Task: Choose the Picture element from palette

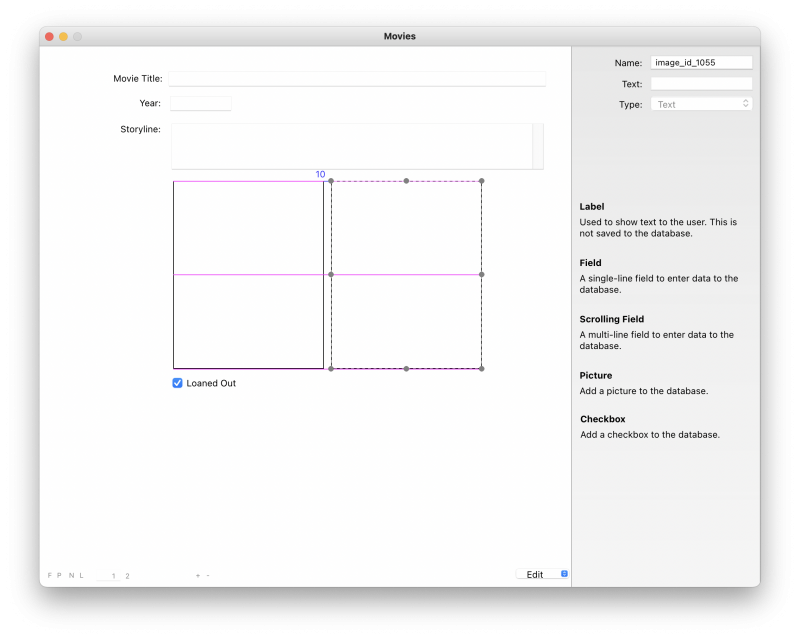Action: click(x=595, y=375)
